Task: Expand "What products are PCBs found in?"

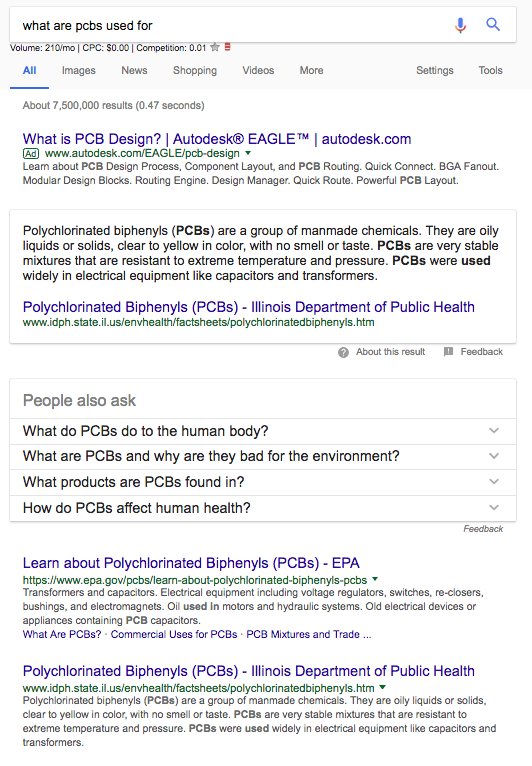Action: [263, 482]
